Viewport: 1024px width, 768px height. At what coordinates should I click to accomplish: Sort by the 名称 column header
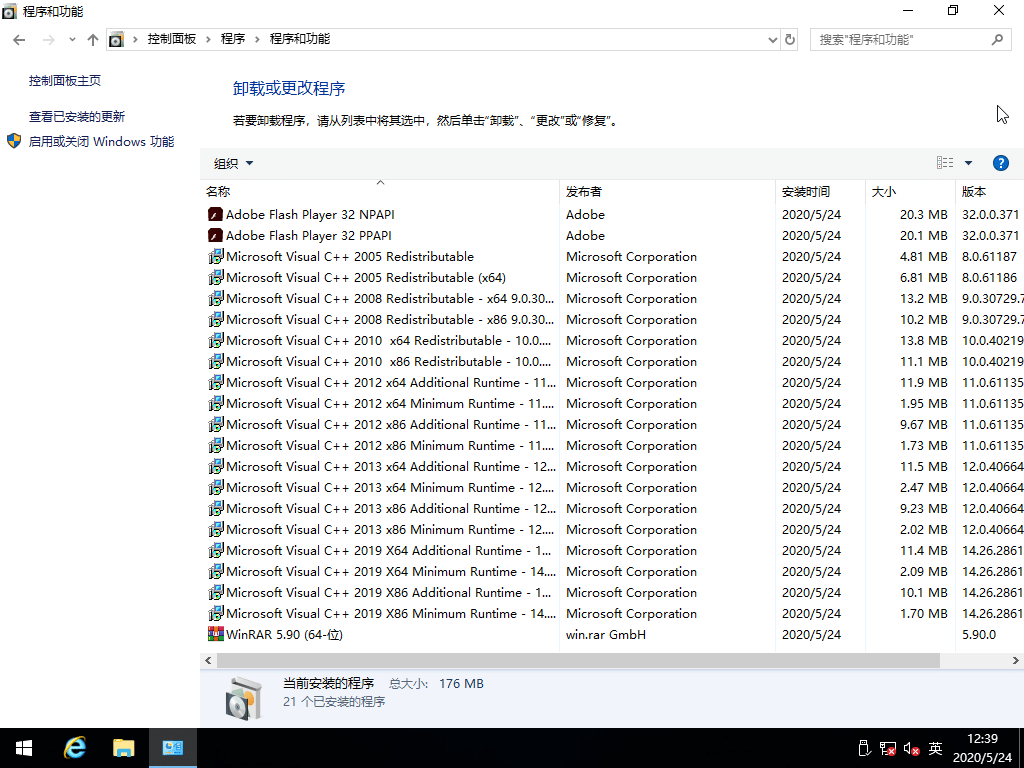click(379, 191)
